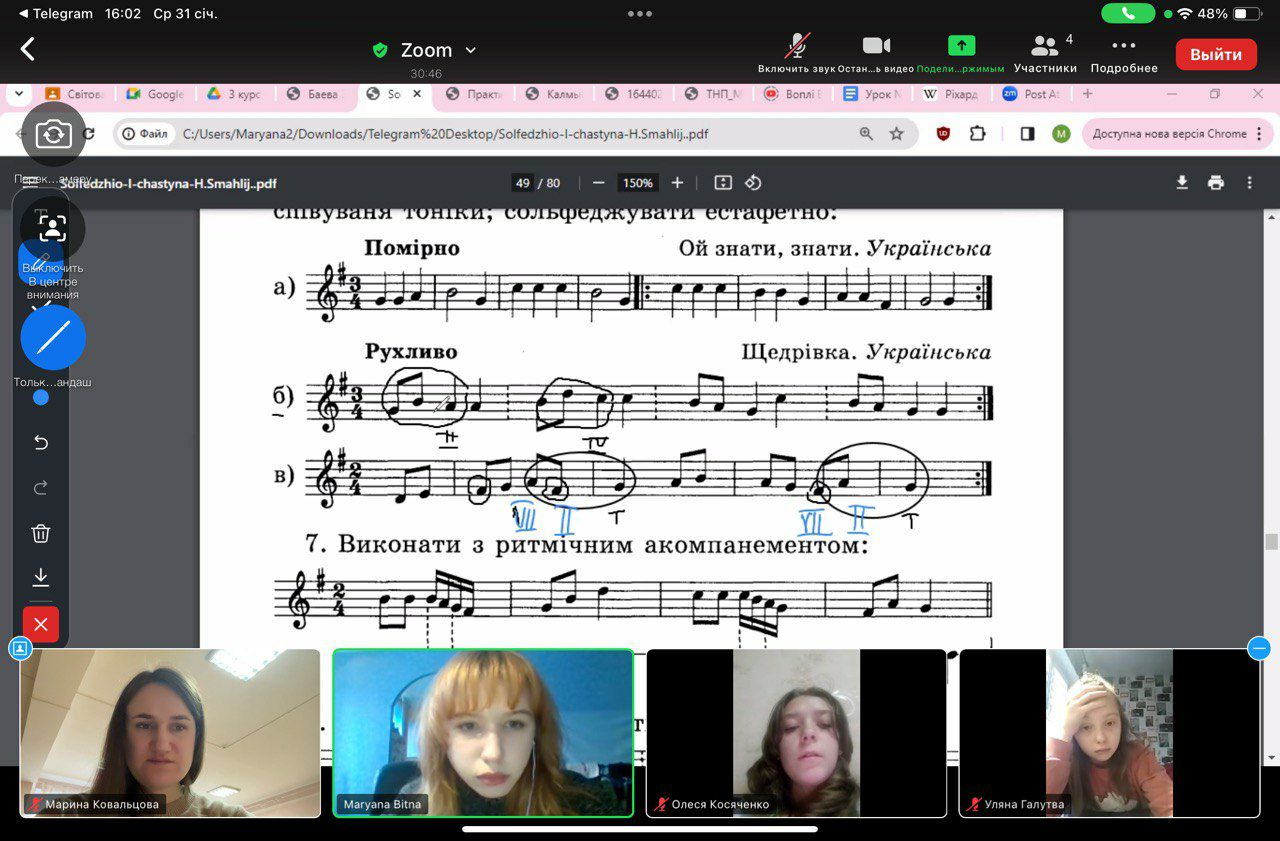1280x841 pixels.
Task: Open the More options menu
Action: (1124, 54)
